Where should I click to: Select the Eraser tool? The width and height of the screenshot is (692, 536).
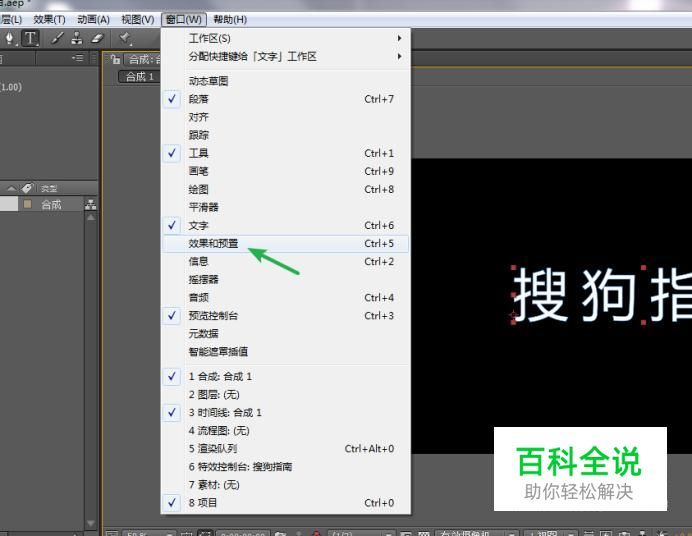pyautogui.click(x=97, y=38)
